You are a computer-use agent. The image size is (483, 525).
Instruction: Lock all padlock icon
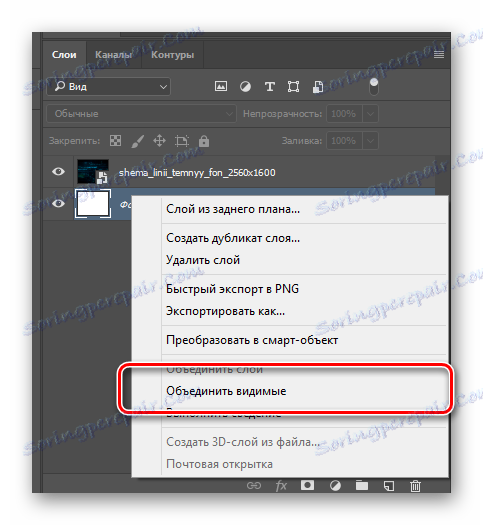[204, 141]
